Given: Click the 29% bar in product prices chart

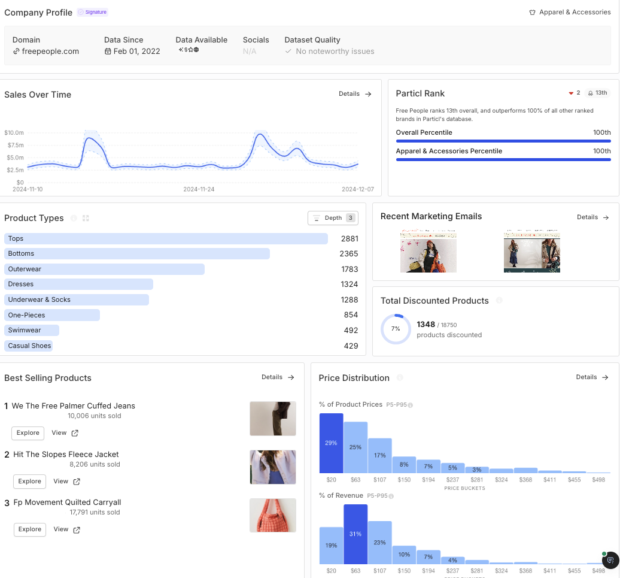Looking at the screenshot, I should [331, 443].
